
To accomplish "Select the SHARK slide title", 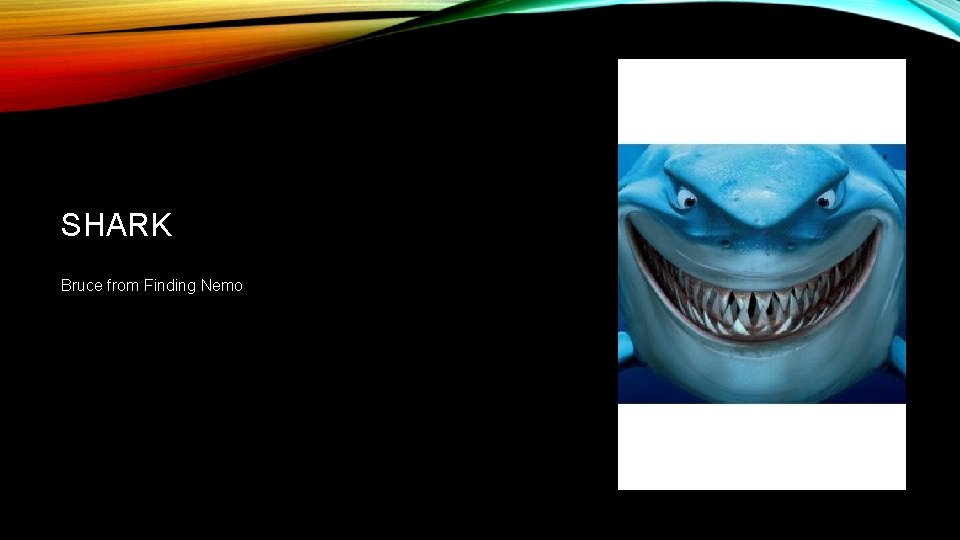I will point(116,225).
